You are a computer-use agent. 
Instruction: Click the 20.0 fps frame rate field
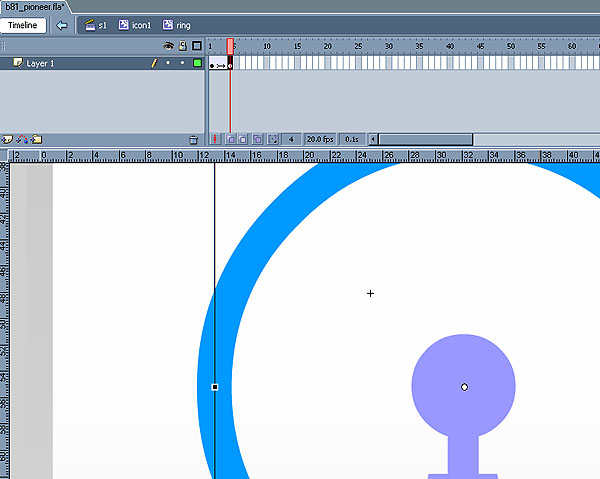(x=320, y=139)
